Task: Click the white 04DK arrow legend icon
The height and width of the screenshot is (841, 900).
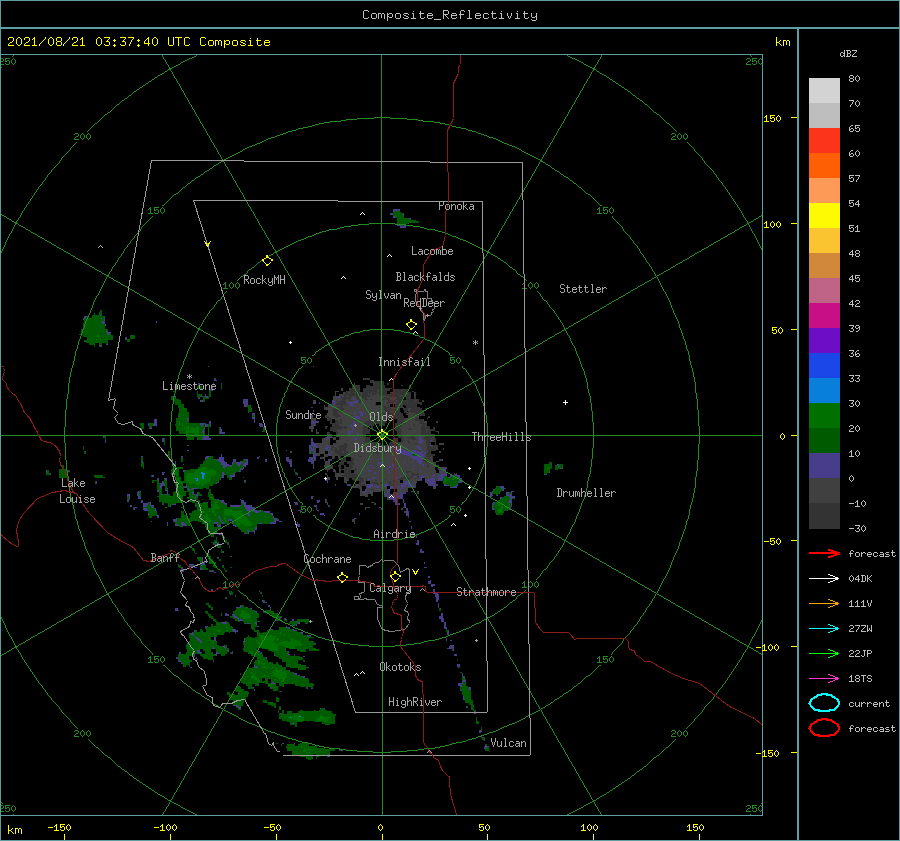Action: [824, 578]
